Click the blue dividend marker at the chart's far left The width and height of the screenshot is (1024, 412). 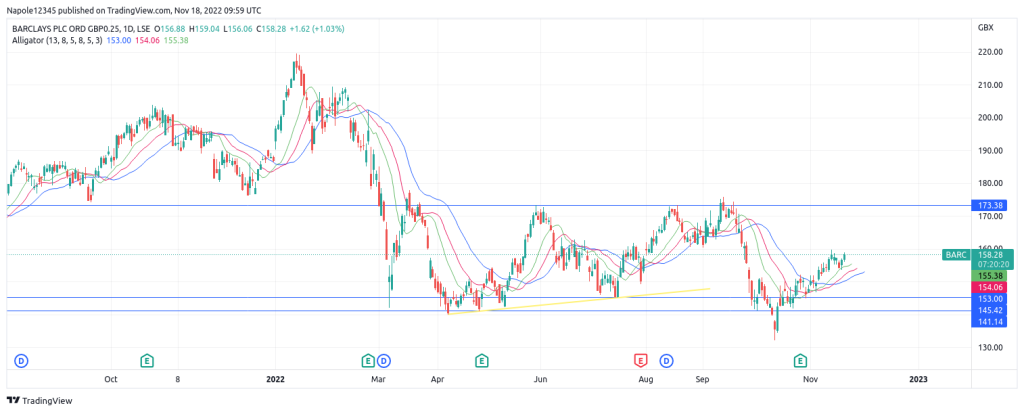coord(21,360)
